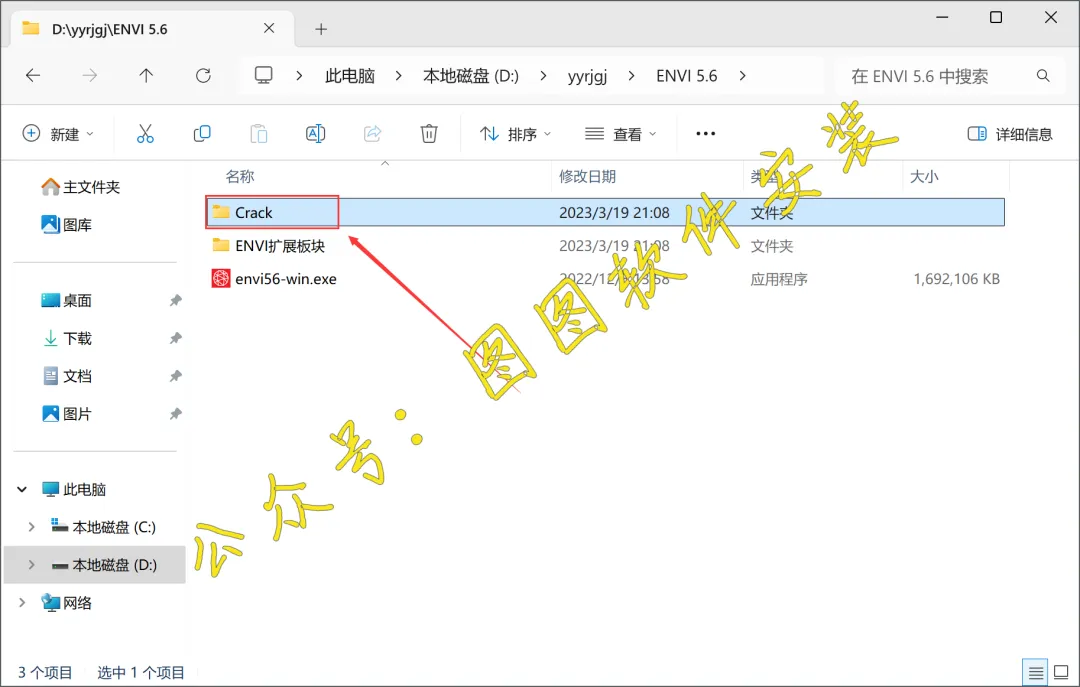Refresh the current folder view
Viewport: 1080px width, 687px height.
[x=203, y=75]
